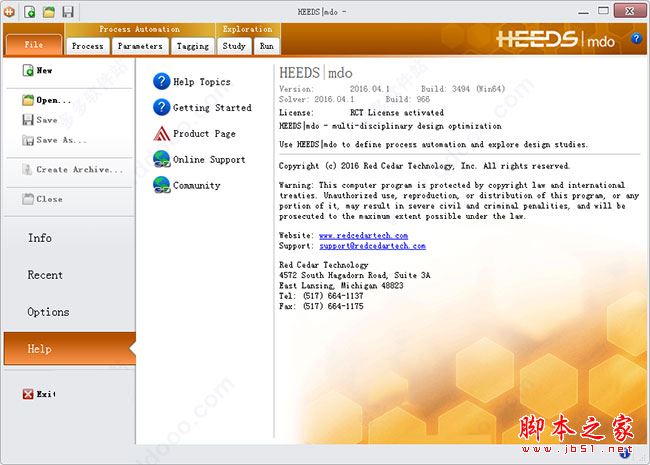Click the Tel: (517) 664-1137 line

[x=321, y=296]
